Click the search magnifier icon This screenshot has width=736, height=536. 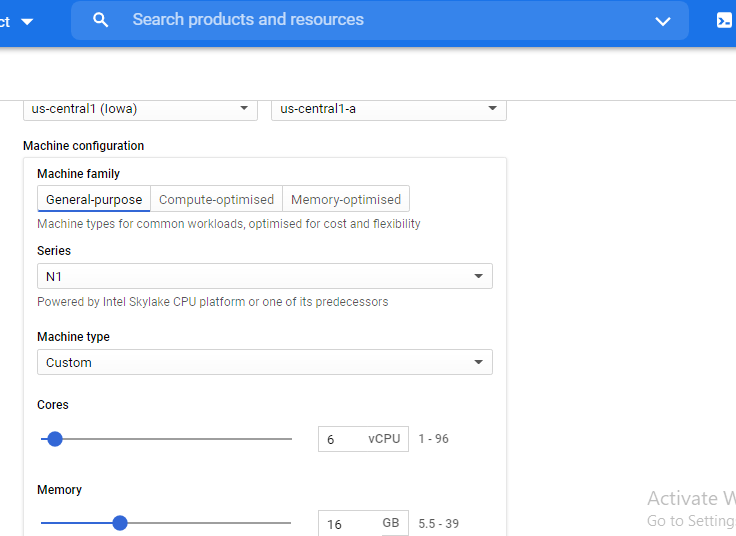(101, 20)
